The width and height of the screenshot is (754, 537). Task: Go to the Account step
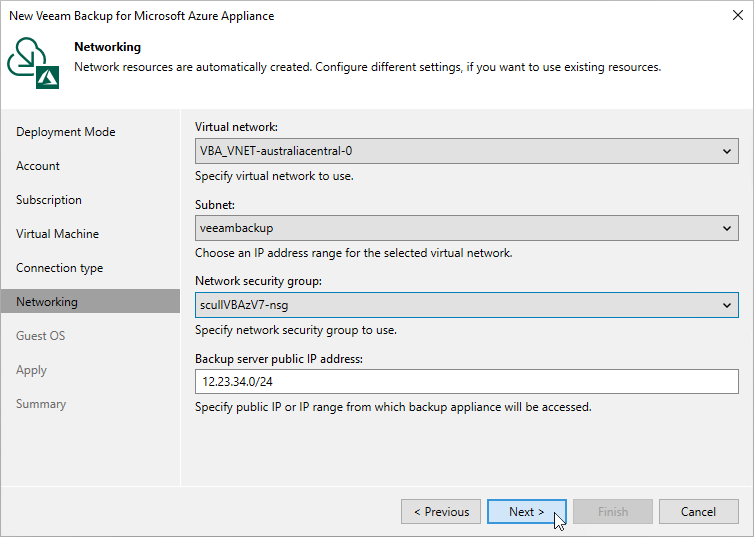click(38, 166)
